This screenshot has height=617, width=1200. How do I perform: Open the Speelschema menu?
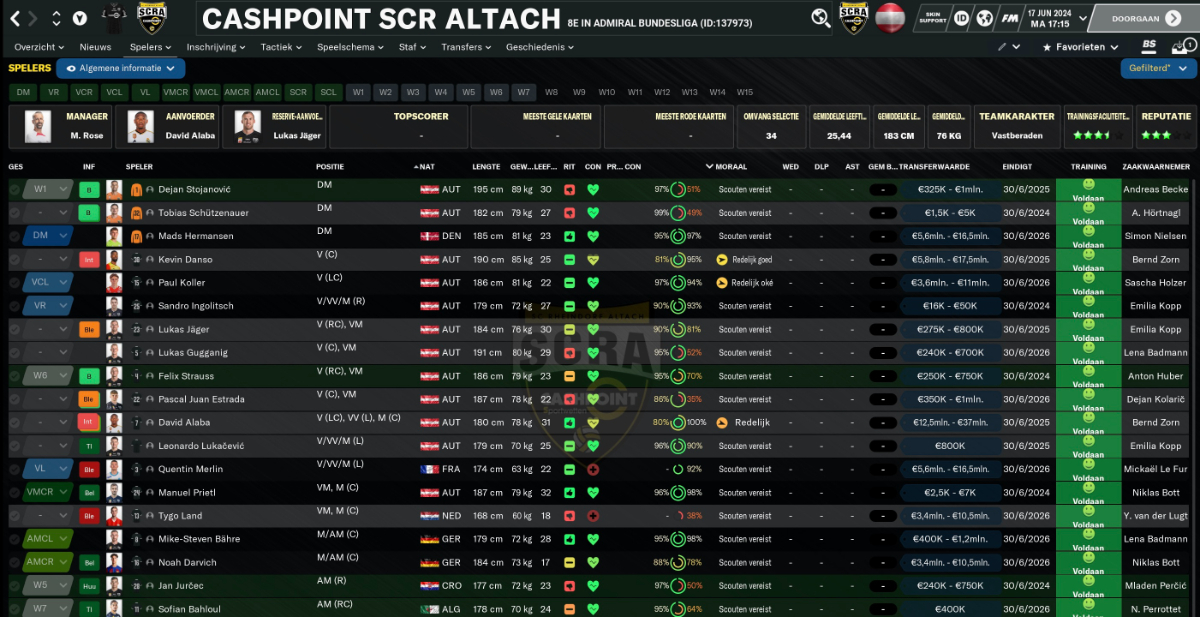352,47
